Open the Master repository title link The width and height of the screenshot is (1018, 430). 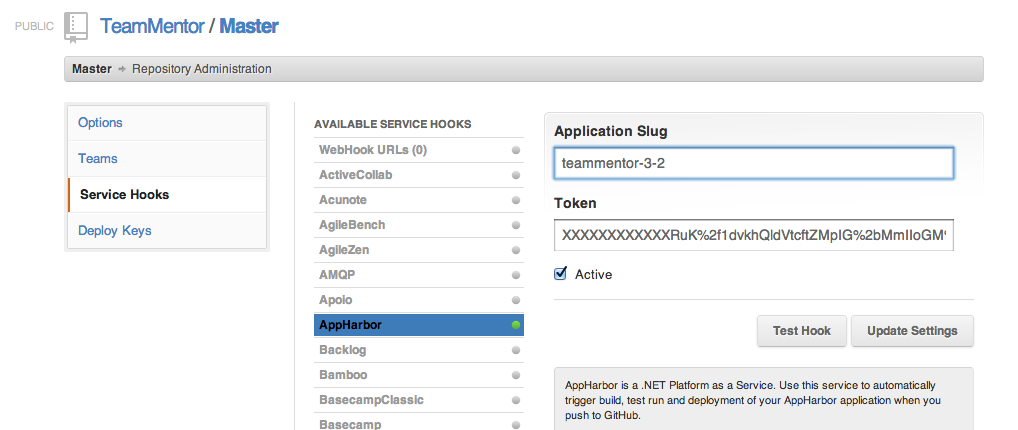(x=249, y=26)
